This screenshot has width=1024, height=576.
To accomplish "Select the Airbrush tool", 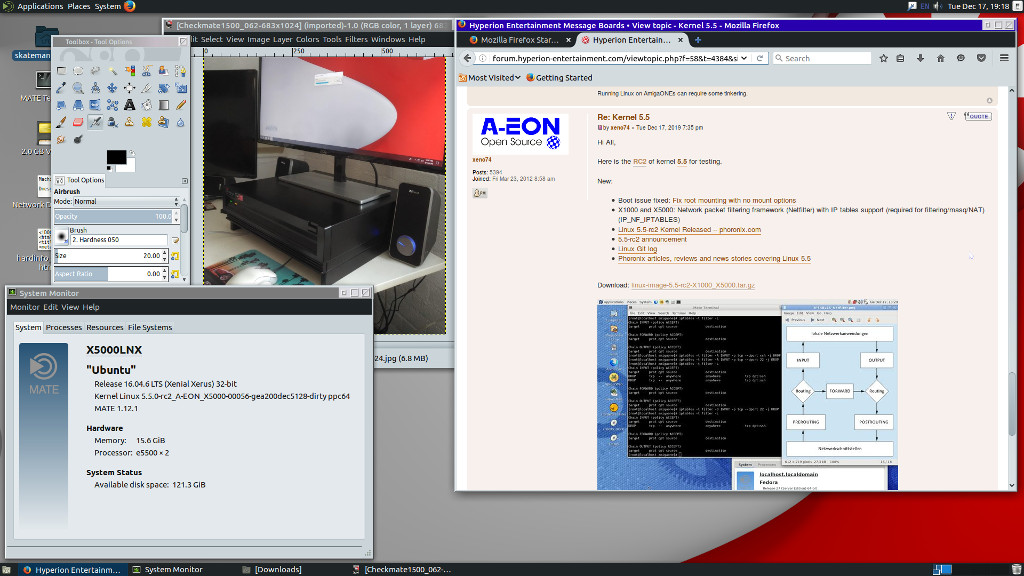I will pyautogui.click(x=95, y=122).
